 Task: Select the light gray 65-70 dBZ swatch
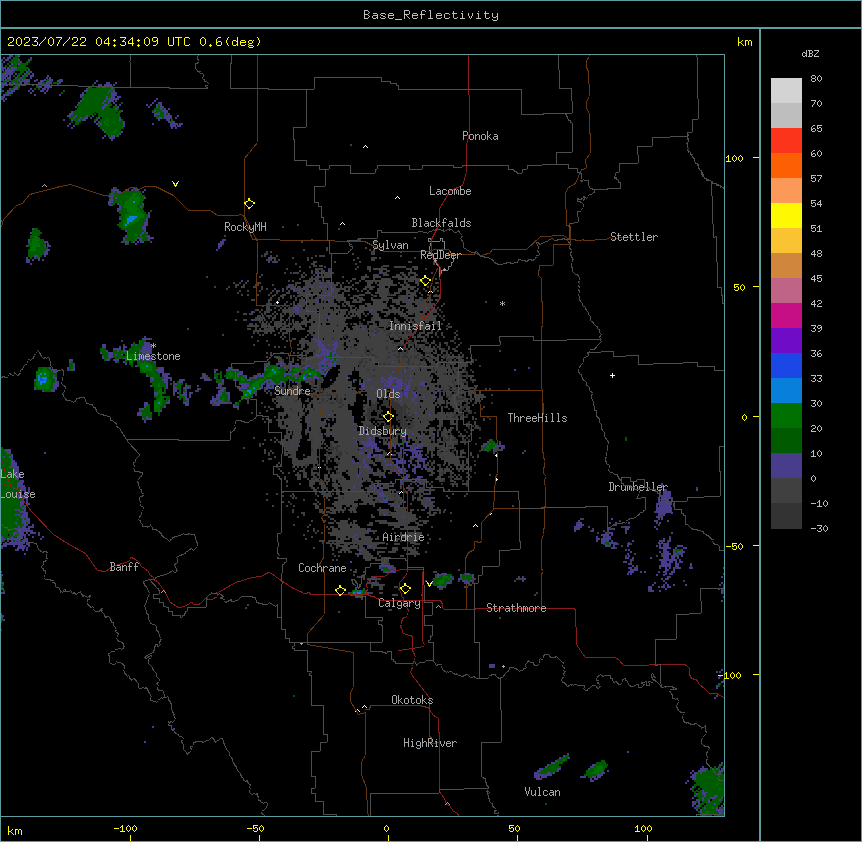pyautogui.click(x=786, y=115)
